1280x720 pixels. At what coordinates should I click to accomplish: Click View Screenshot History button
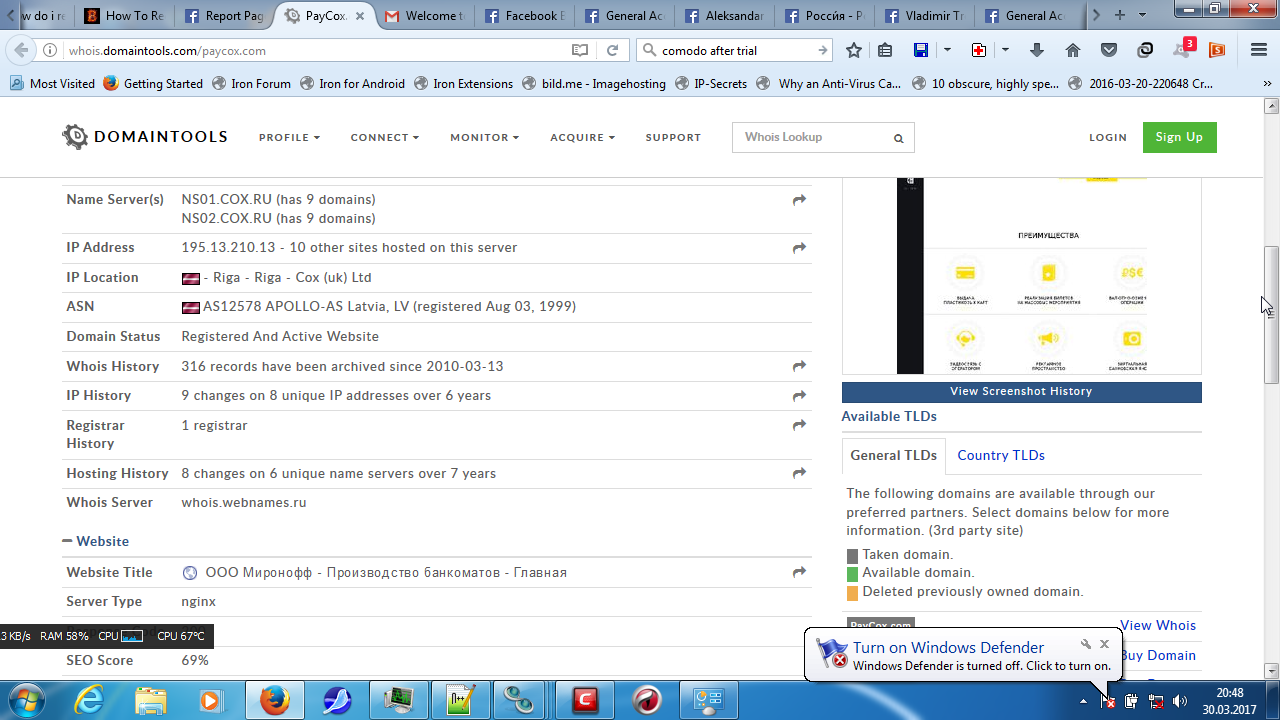point(1021,391)
